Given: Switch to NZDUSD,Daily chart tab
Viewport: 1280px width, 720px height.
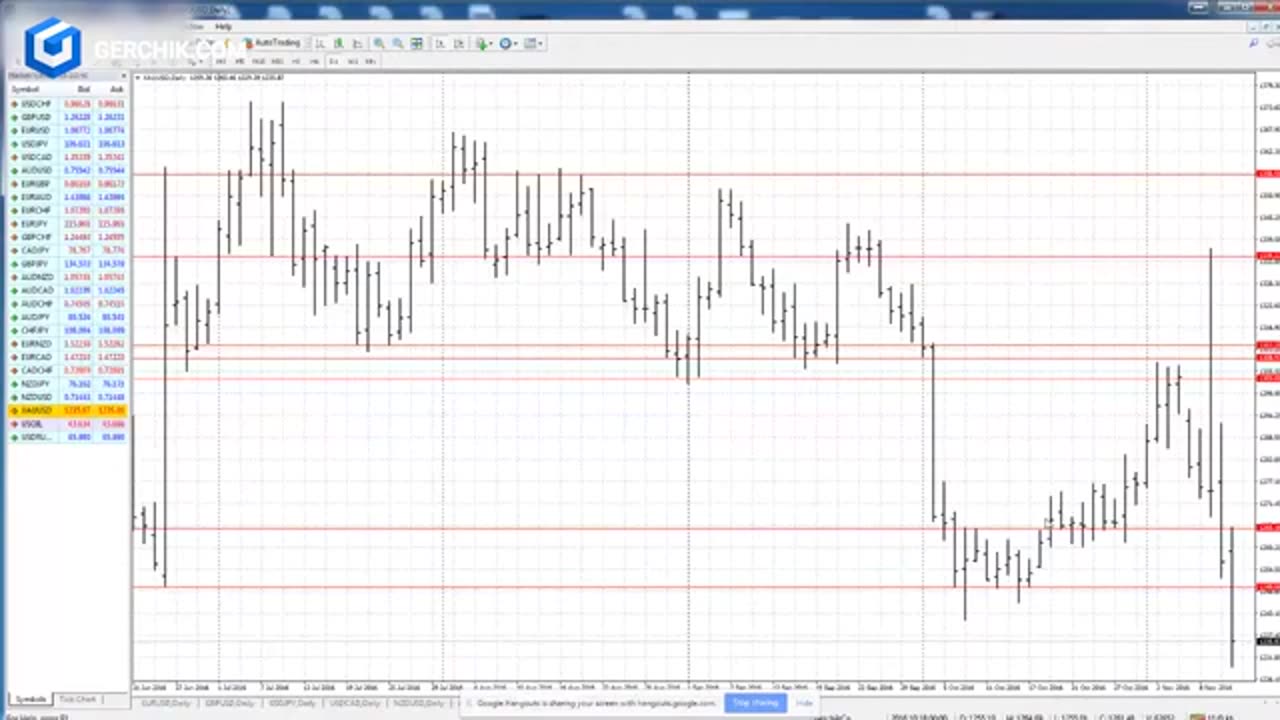Looking at the screenshot, I should [x=418, y=703].
